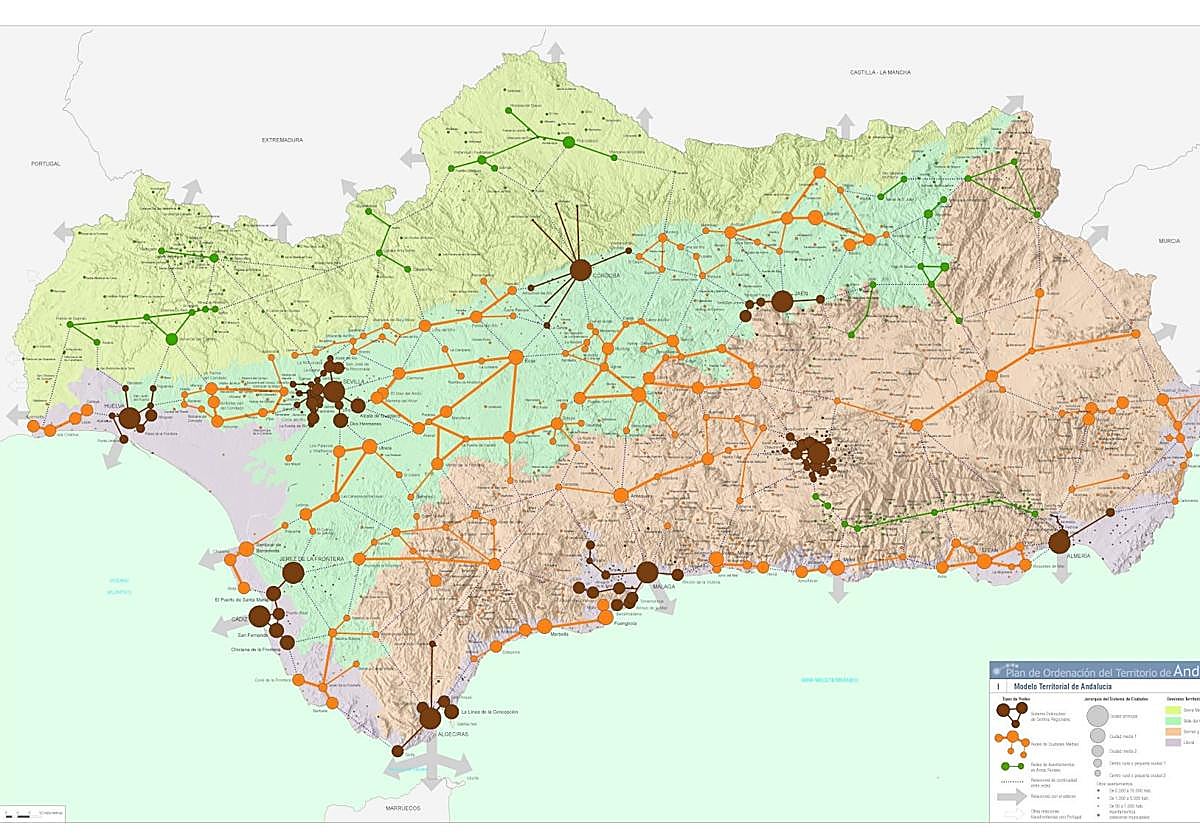Click the brown Jaén city node
The image size is (1200, 837).
(783, 300)
